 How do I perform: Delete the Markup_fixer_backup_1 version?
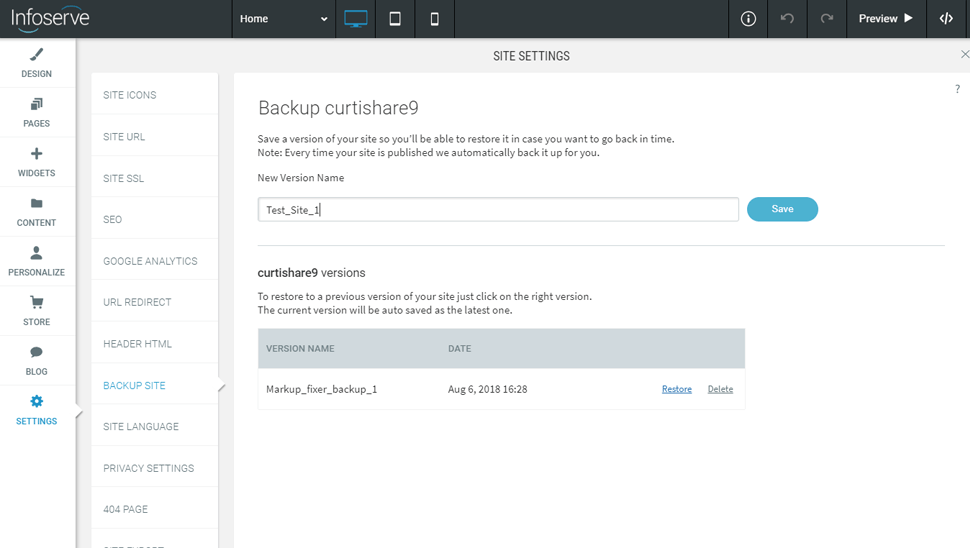[720, 389]
